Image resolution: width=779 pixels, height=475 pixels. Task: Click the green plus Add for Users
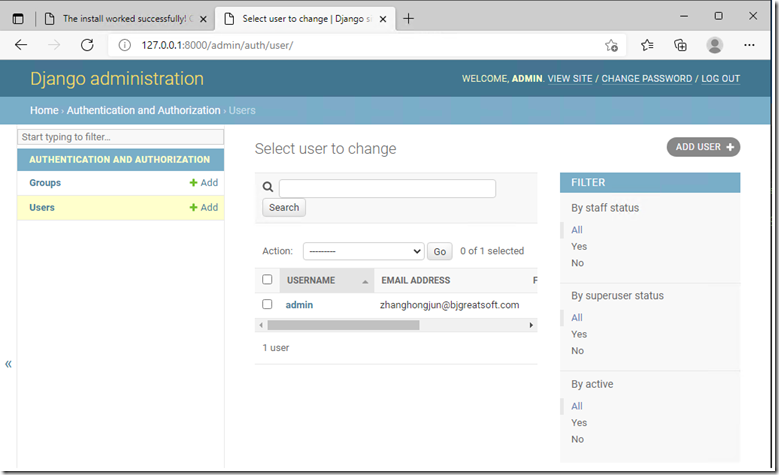204,207
